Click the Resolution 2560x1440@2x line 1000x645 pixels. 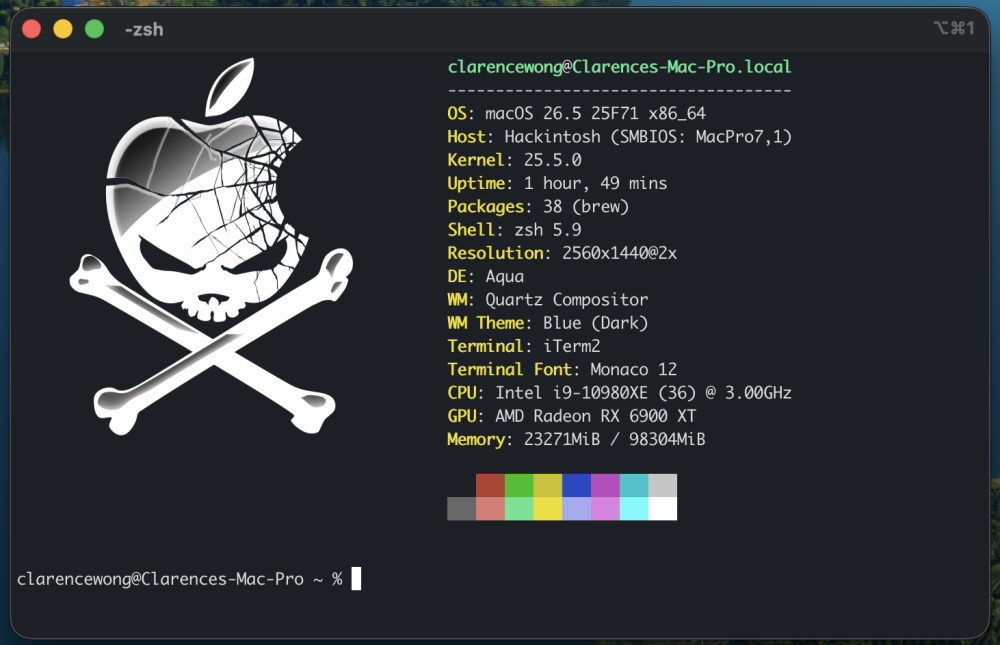pyautogui.click(x=562, y=253)
